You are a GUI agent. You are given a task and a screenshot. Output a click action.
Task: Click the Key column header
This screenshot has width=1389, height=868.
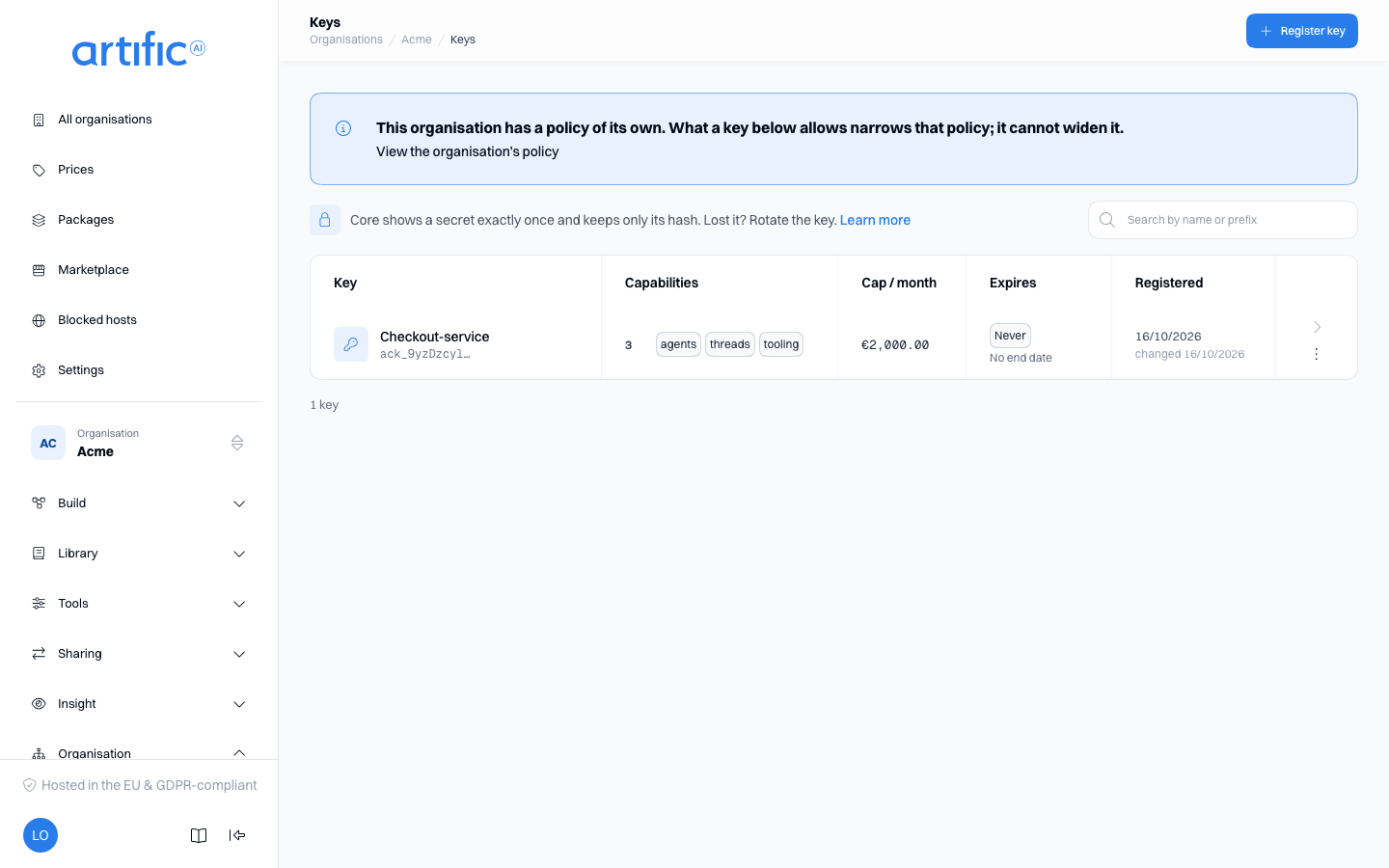coord(345,283)
